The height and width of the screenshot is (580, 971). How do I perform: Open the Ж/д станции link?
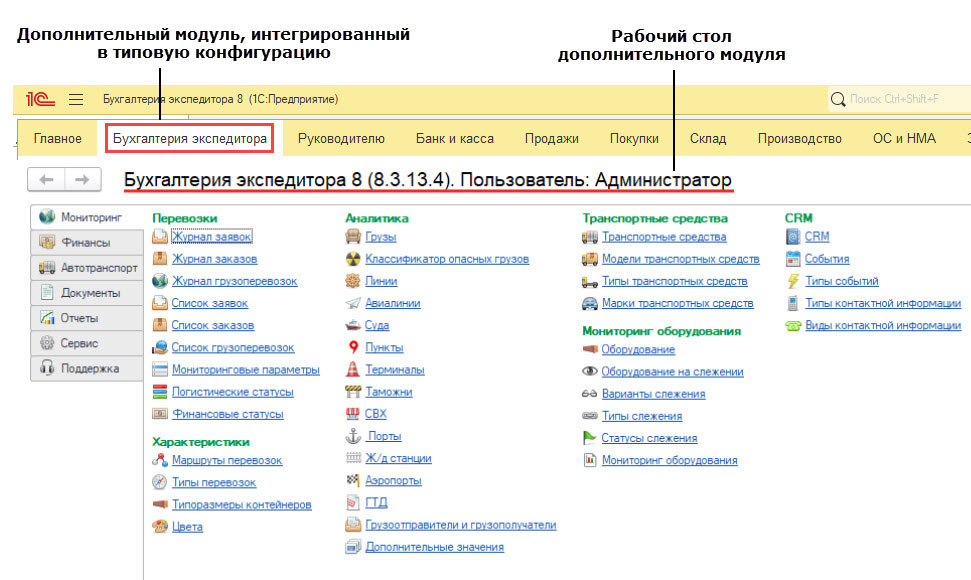398,459
